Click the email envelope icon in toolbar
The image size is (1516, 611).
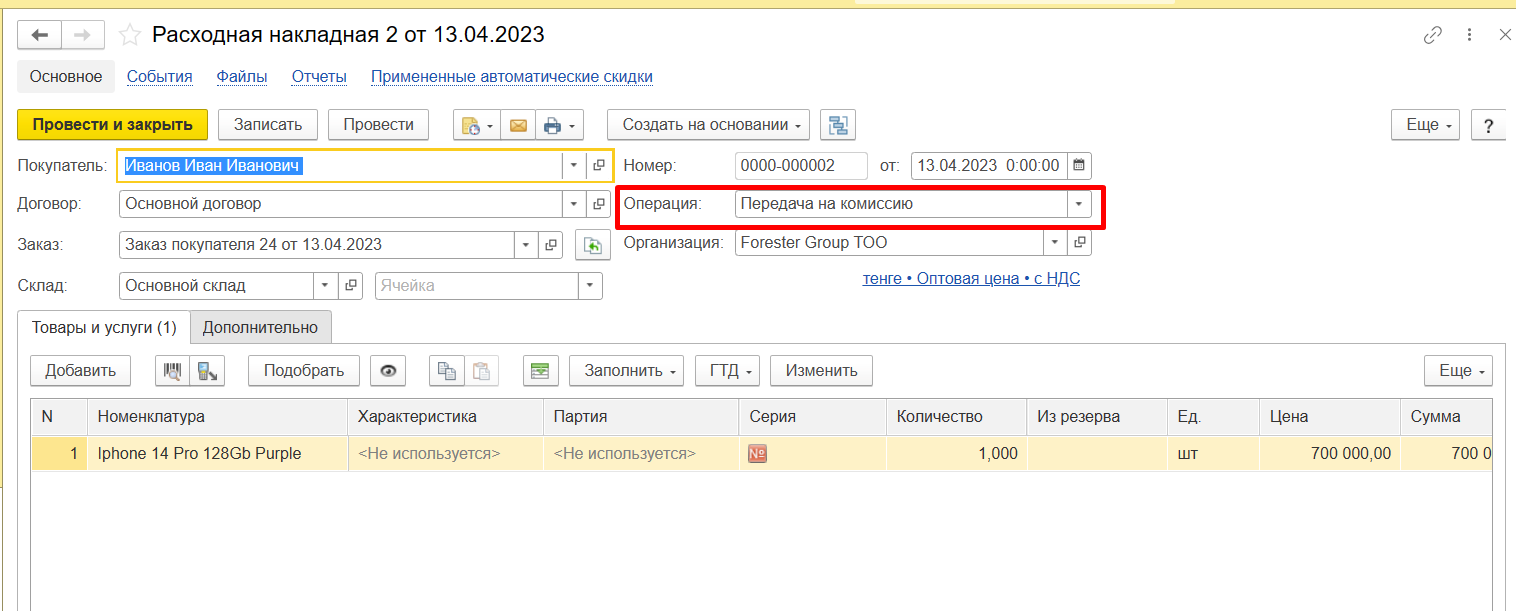click(x=518, y=125)
